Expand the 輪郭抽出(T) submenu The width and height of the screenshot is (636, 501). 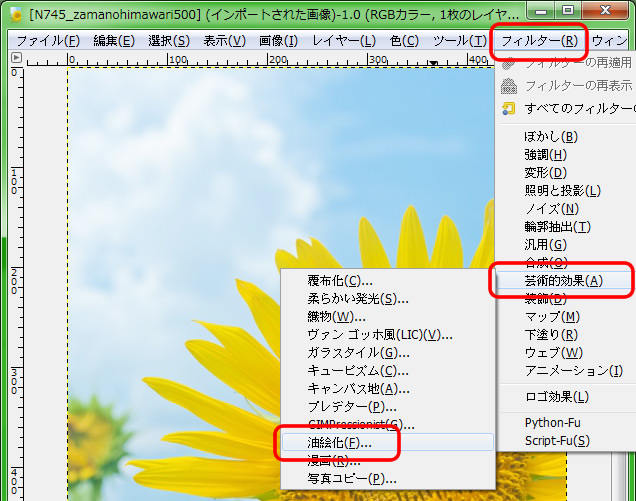tap(567, 227)
